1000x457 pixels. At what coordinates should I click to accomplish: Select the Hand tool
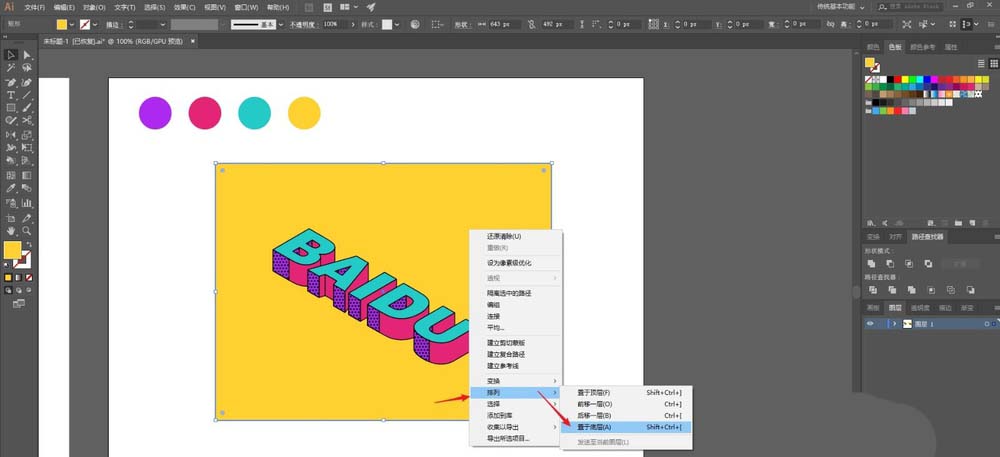[x=11, y=231]
